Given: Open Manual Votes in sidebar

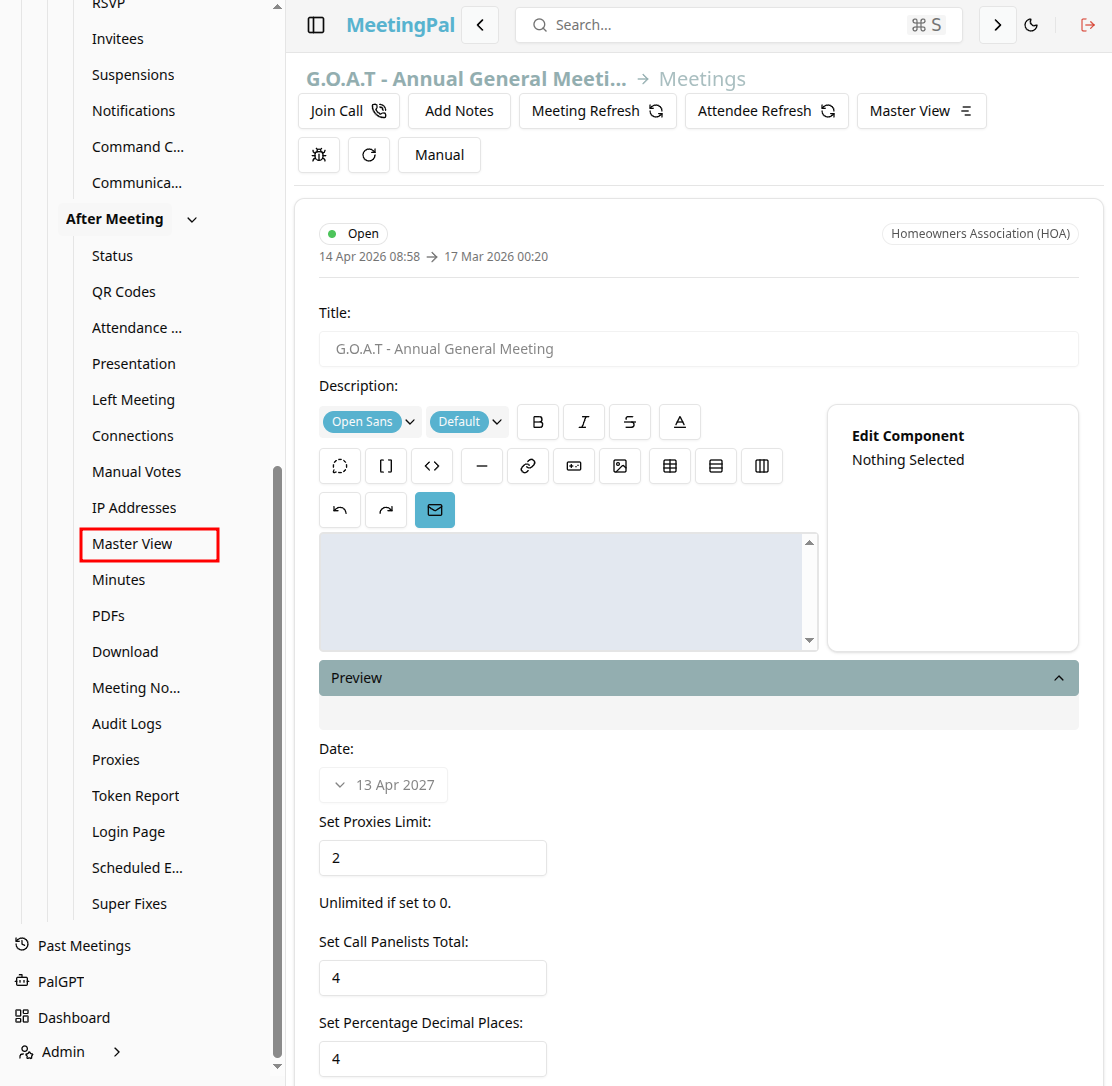Looking at the screenshot, I should pyautogui.click(x=136, y=472).
